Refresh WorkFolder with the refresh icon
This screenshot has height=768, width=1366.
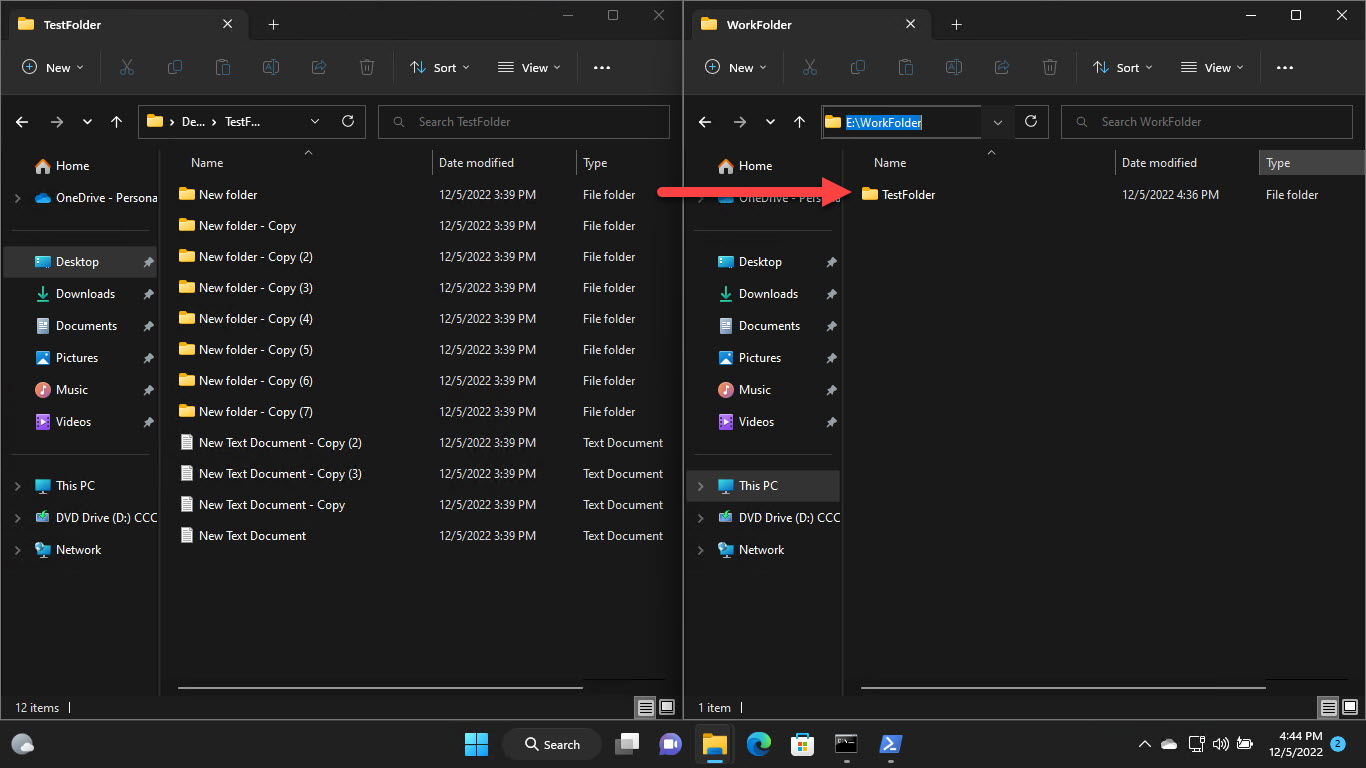click(x=1031, y=121)
